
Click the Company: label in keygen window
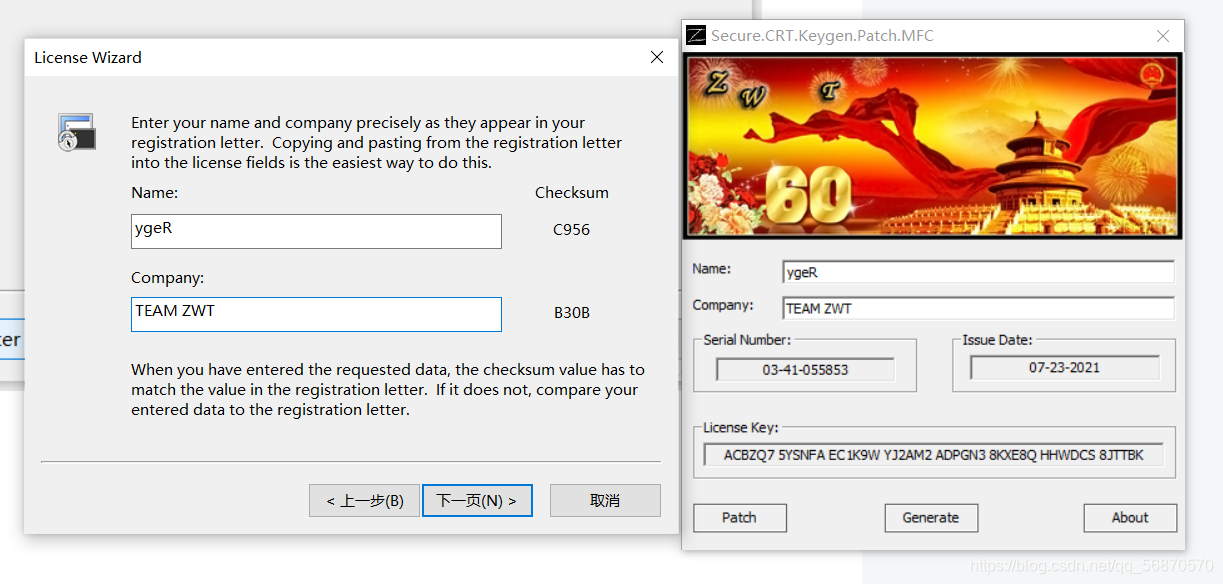(723, 305)
